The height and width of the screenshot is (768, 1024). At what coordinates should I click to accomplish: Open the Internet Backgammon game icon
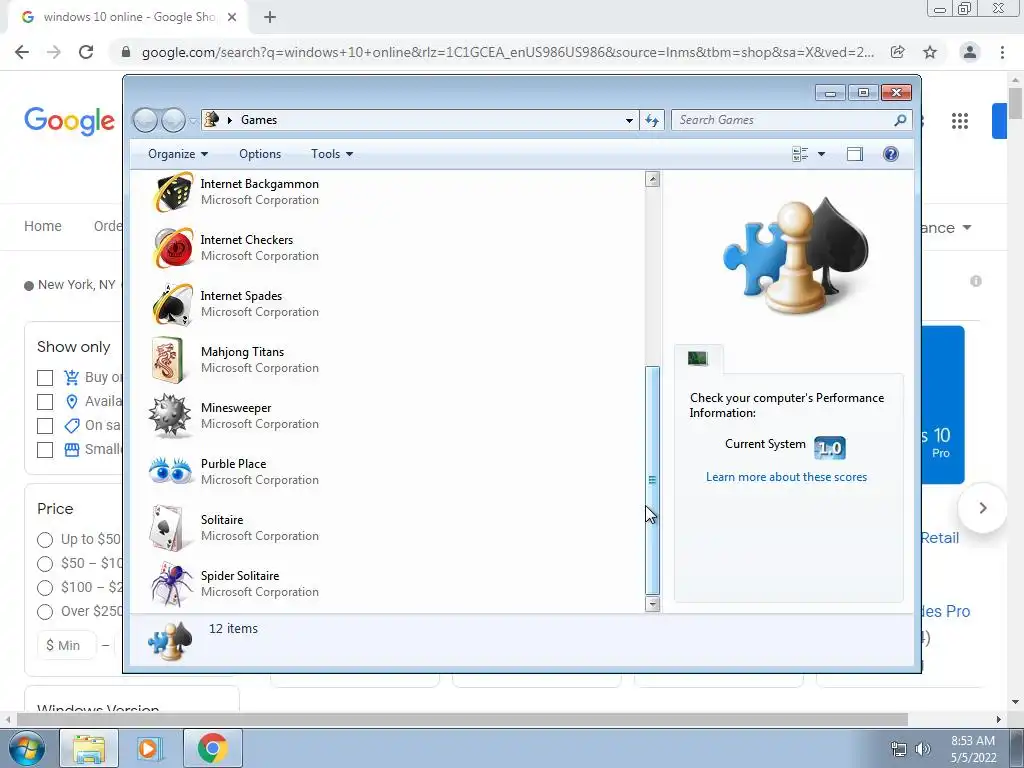click(x=172, y=192)
